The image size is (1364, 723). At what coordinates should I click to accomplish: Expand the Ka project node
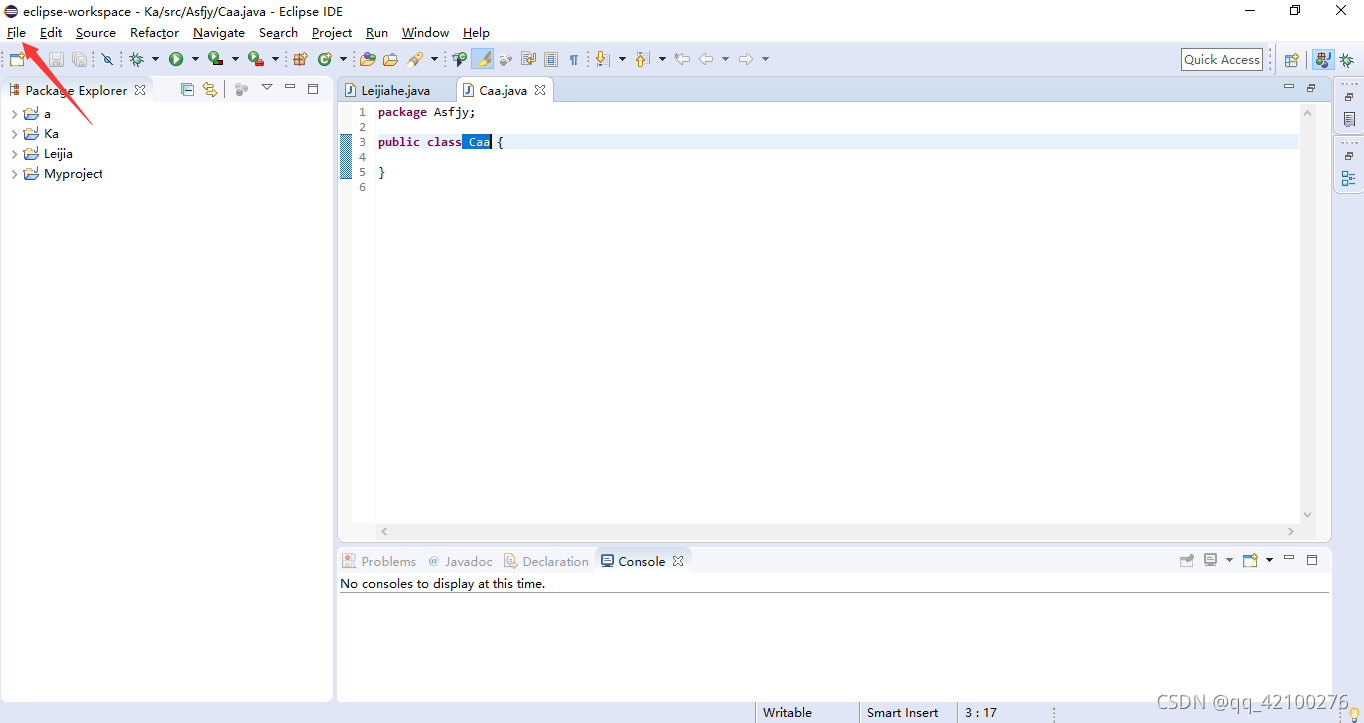(x=14, y=134)
